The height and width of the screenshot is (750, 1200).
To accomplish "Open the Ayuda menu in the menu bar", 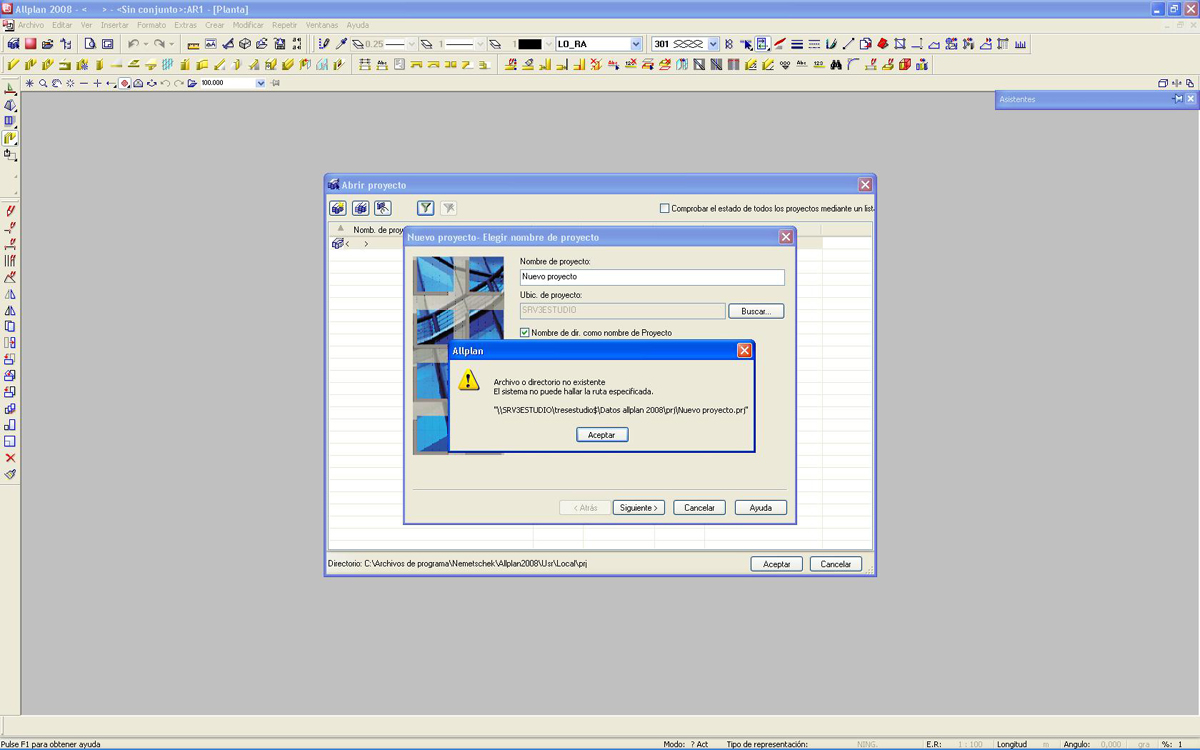I will (357, 25).
